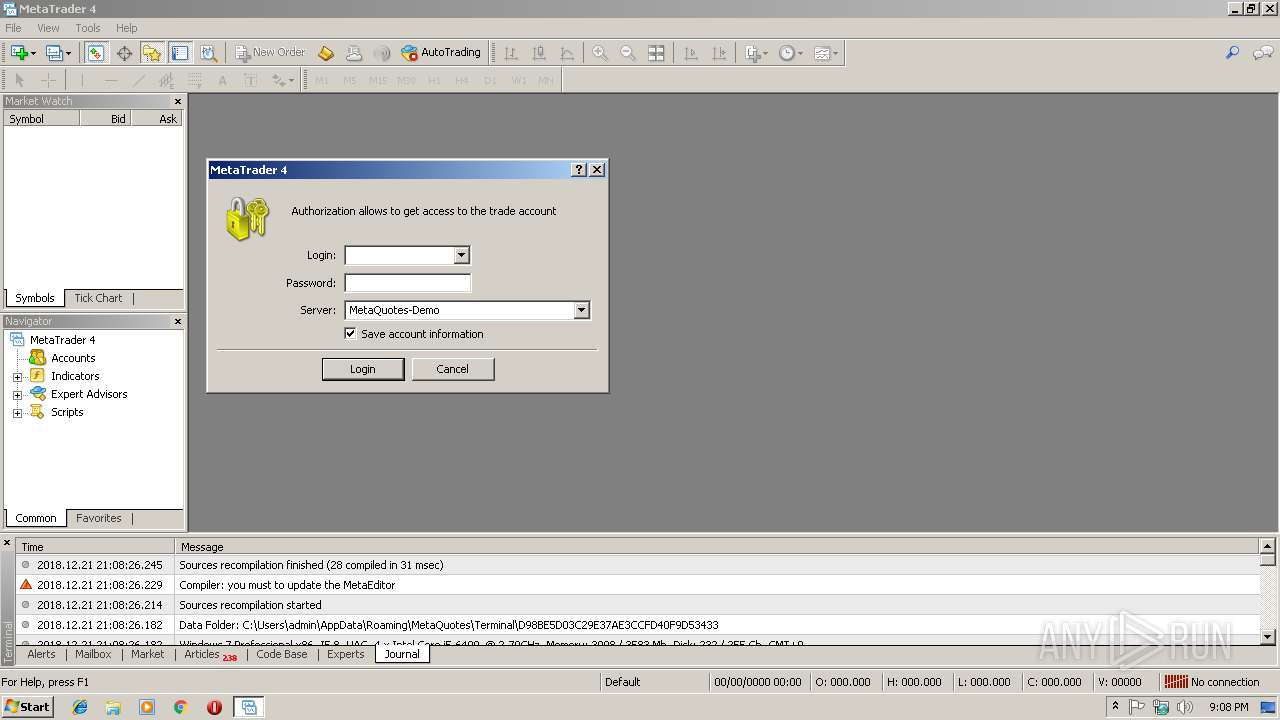The width and height of the screenshot is (1280, 720).
Task: Open the Experts tab in the Terminal
Action: 345,654
